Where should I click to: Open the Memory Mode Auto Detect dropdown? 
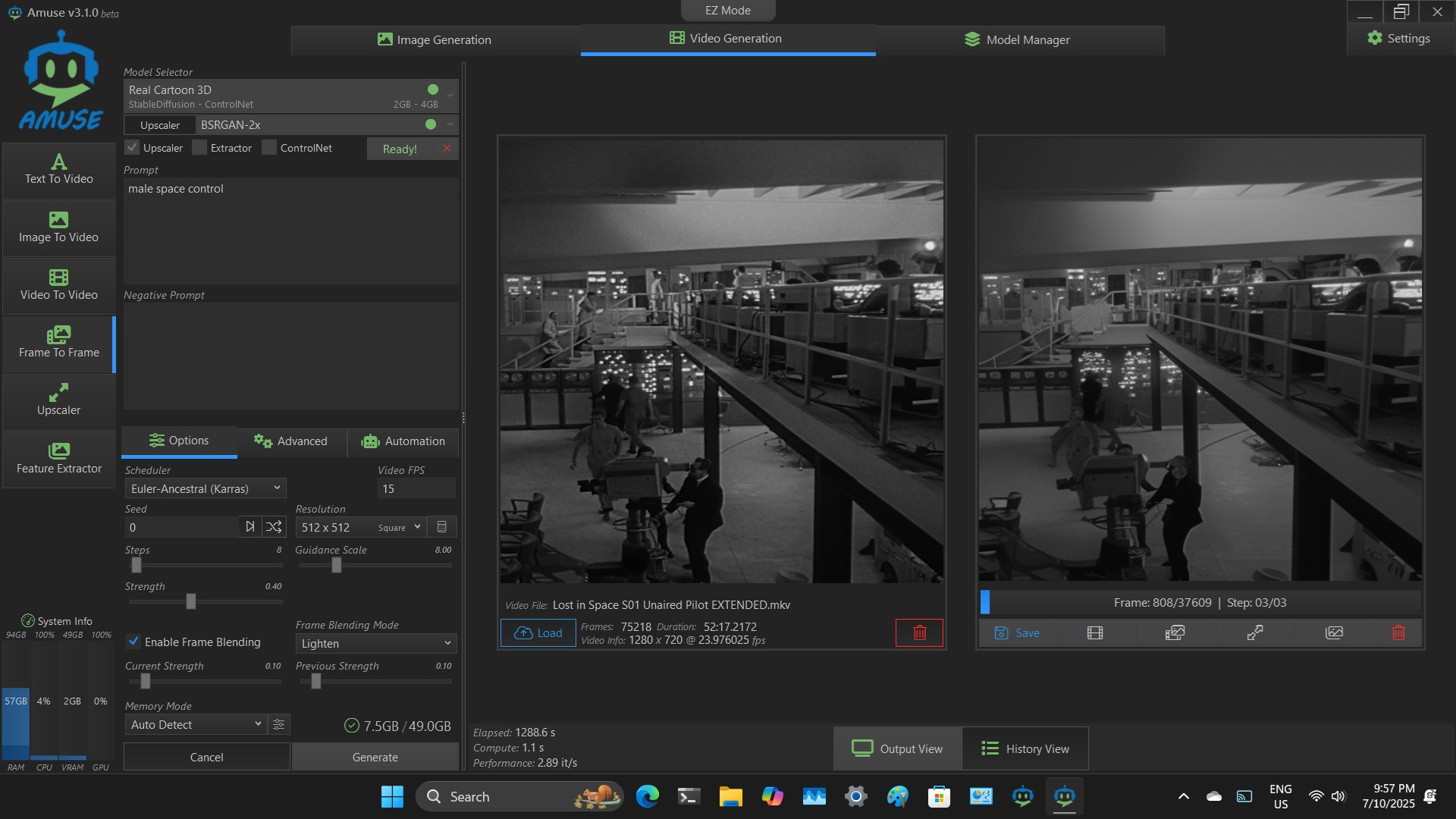click(196, 724)
